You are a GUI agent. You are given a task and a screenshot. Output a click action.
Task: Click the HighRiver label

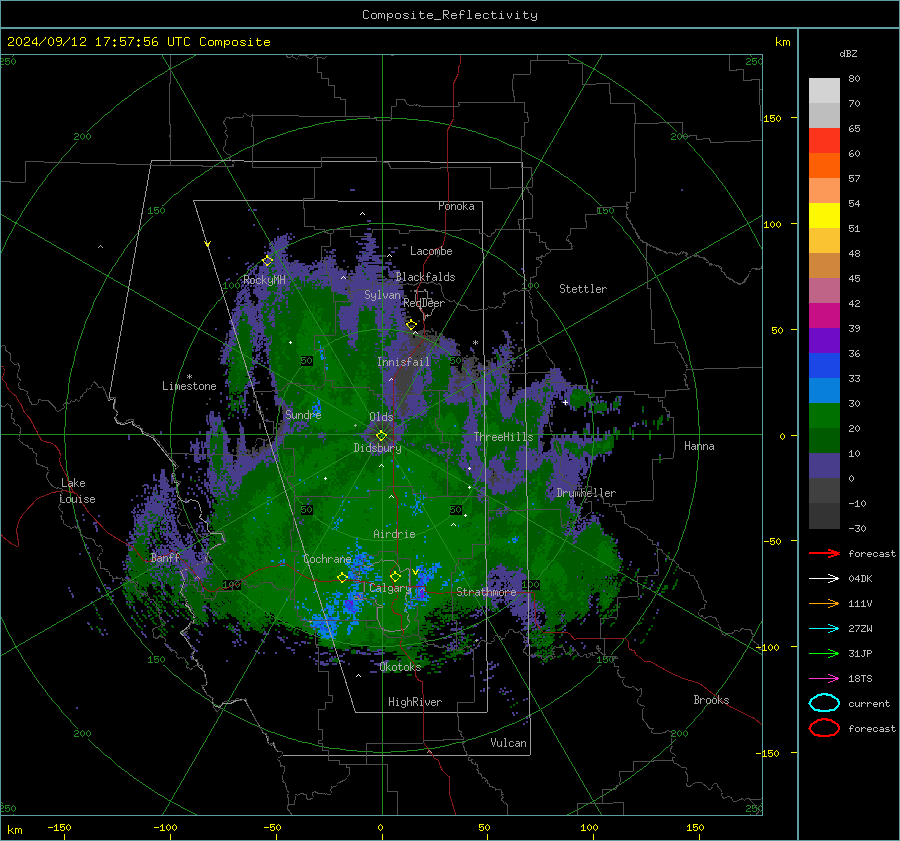(x=415, y=702)
